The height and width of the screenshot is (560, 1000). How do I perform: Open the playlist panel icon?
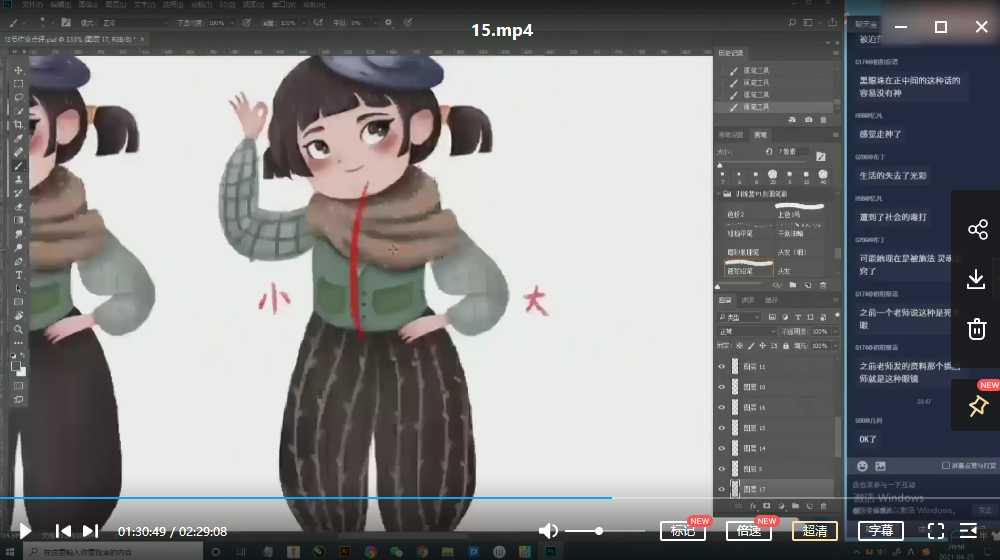(x=968, y=531)
